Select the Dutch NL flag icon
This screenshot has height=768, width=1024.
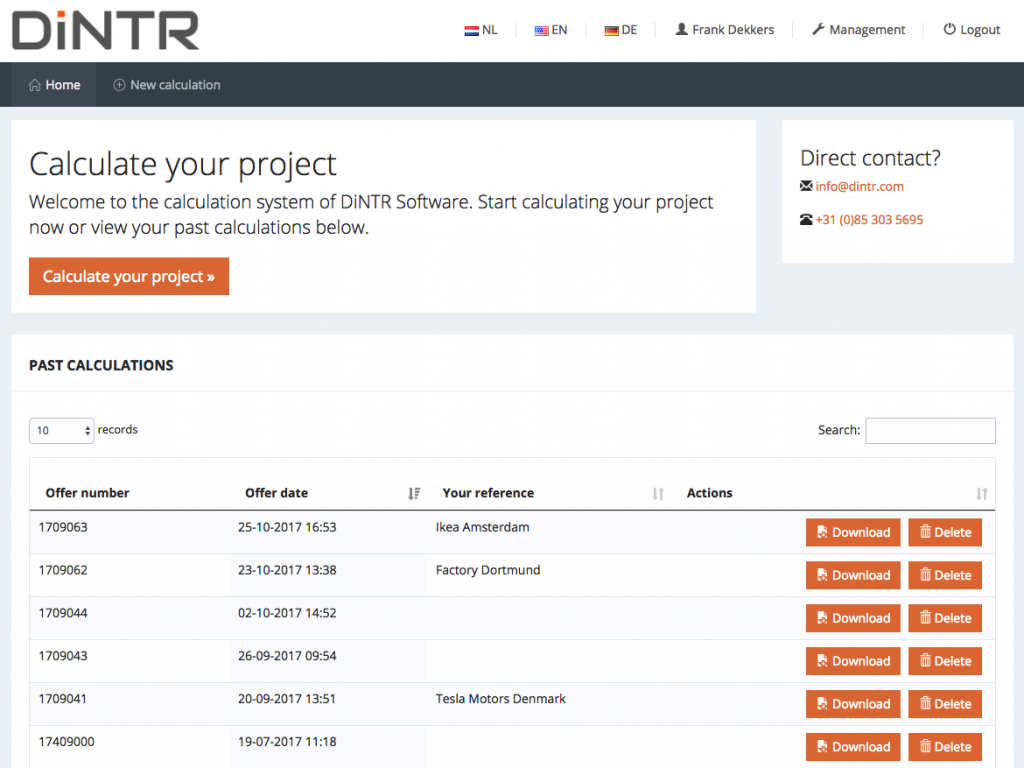click(469, 29)
